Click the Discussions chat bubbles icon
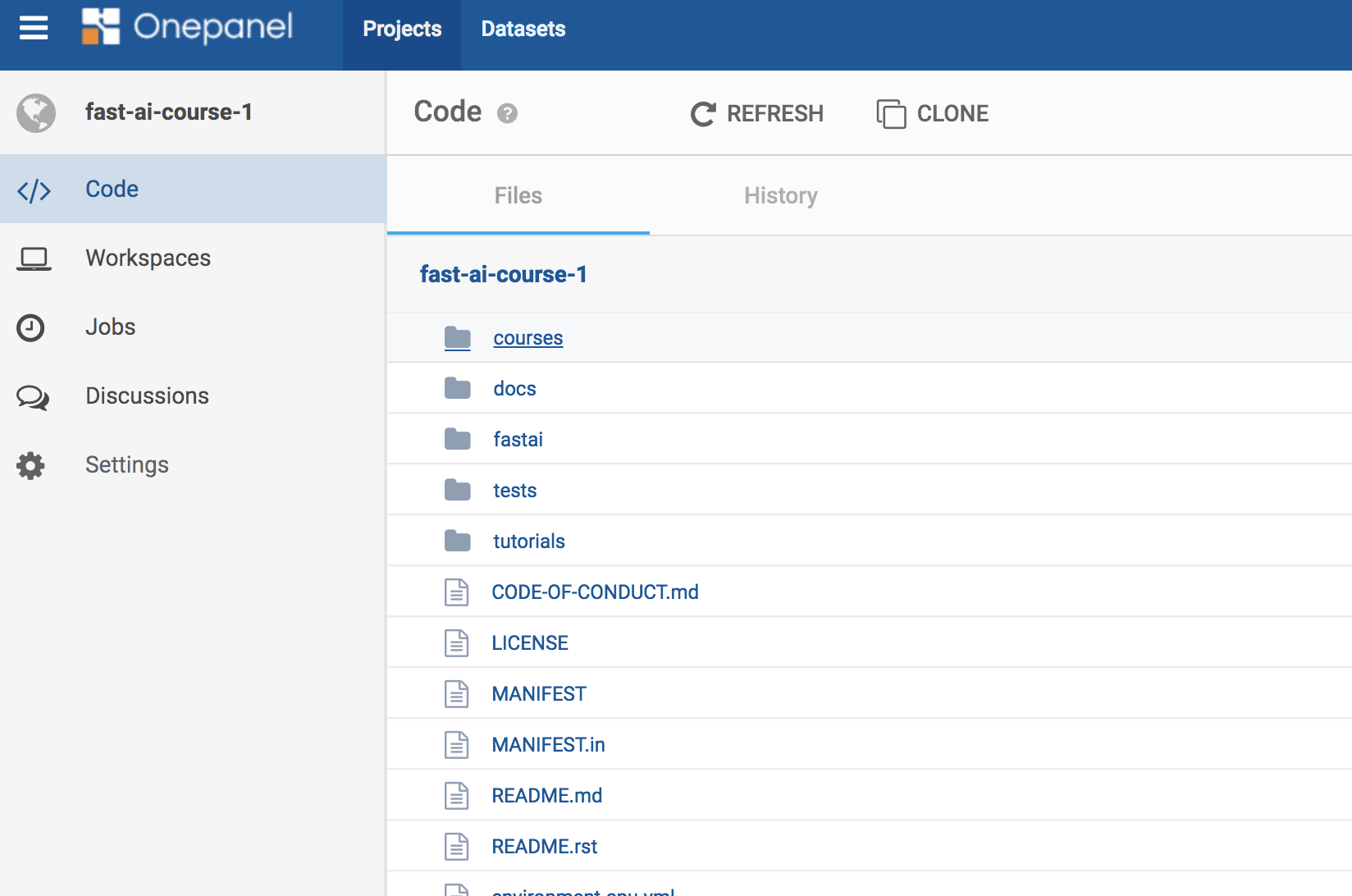This screenshot has width=1352, height=896. click(33, 398)
